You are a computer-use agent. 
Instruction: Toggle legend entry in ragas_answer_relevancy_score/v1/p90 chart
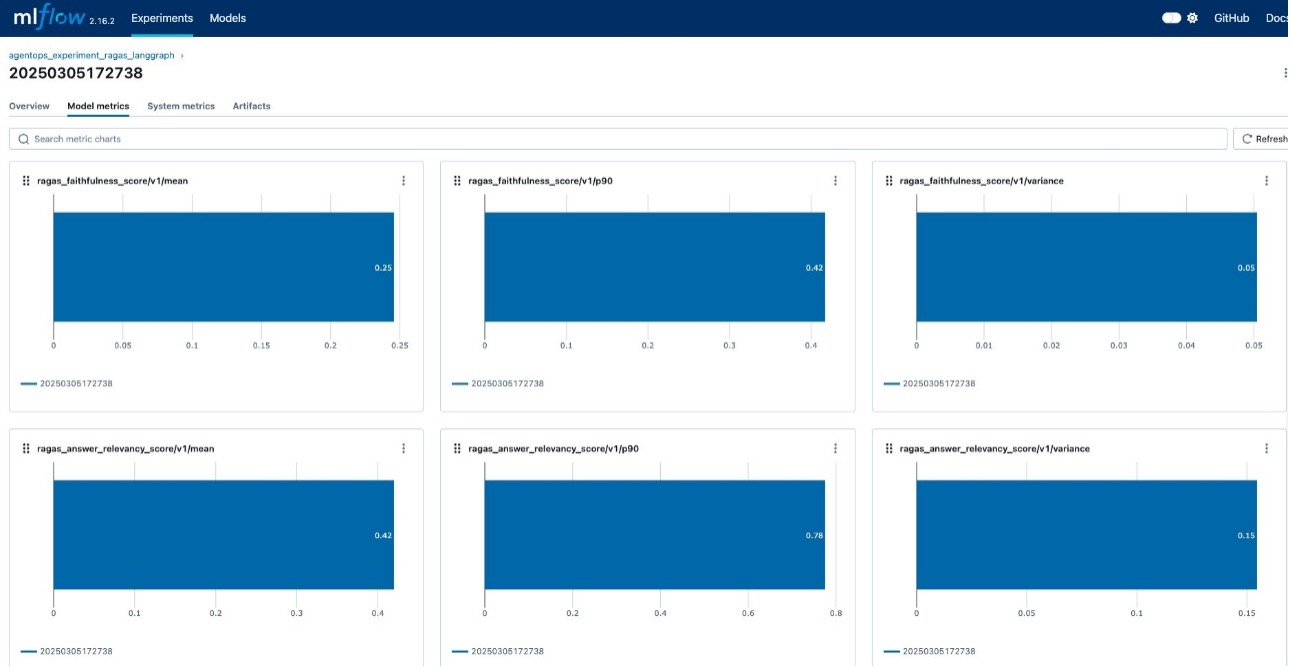click(498, 651)
